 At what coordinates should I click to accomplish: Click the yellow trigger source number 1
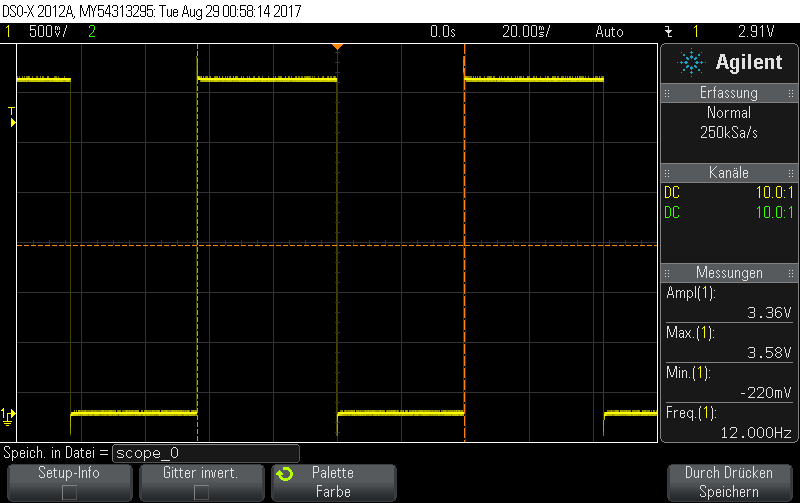click(x=695, y=32)
